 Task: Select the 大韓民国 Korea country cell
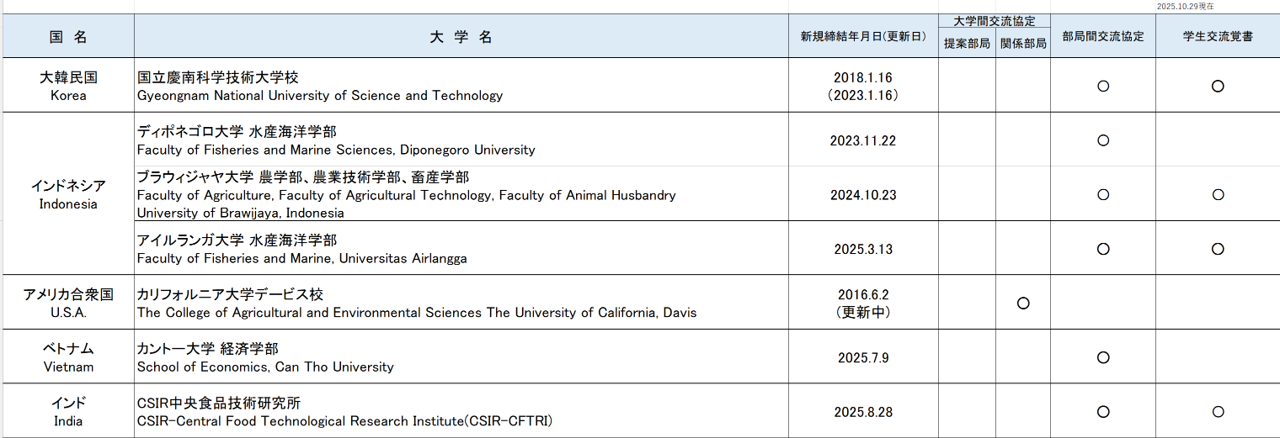click(68, 86)
